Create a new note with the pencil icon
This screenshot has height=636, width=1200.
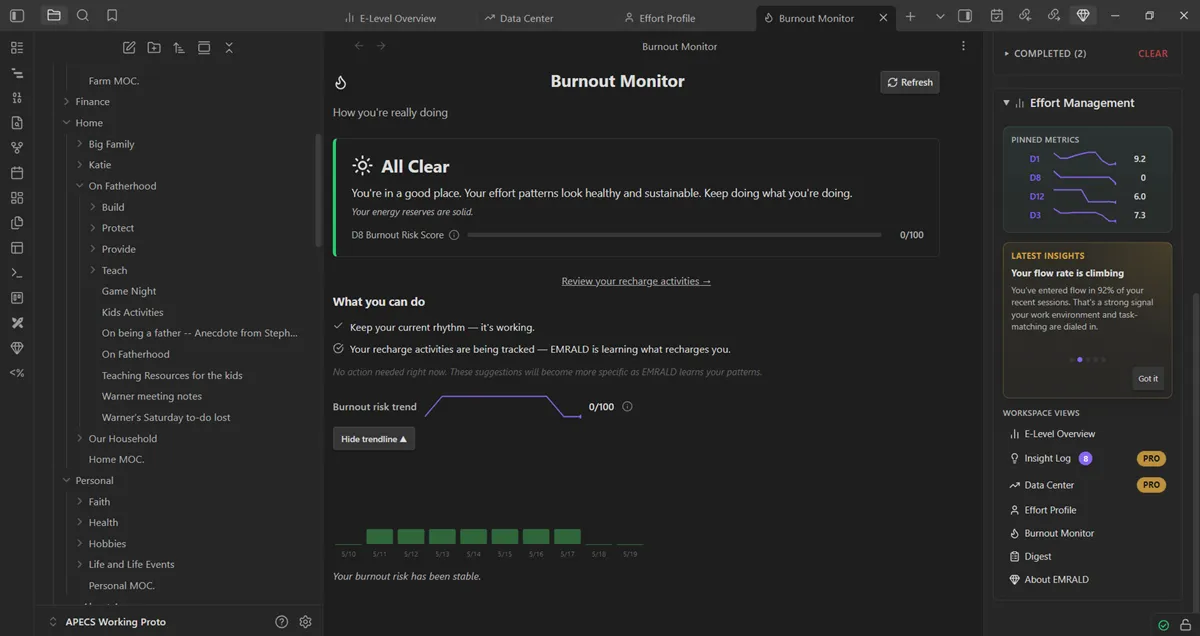click(129, 48)
